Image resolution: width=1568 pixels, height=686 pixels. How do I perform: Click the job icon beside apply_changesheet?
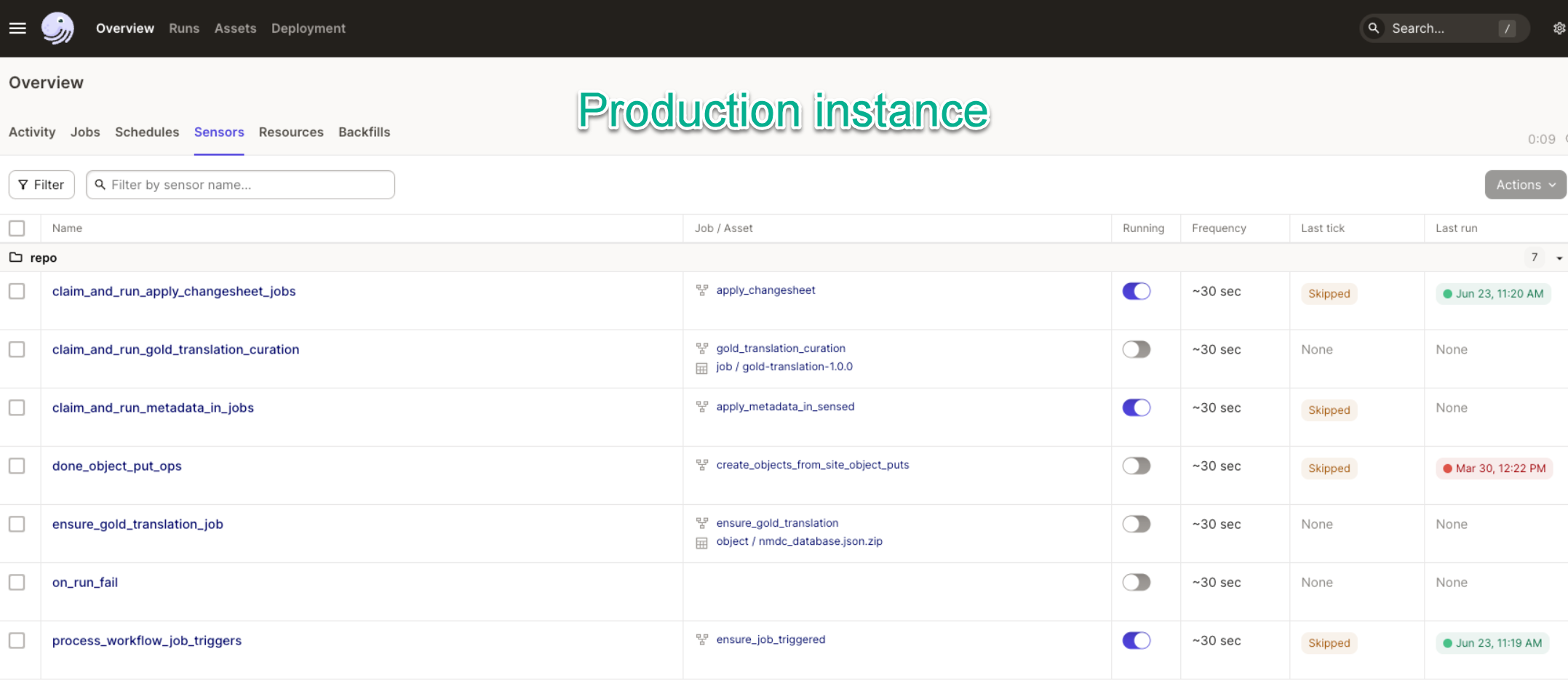coord(702,290)
